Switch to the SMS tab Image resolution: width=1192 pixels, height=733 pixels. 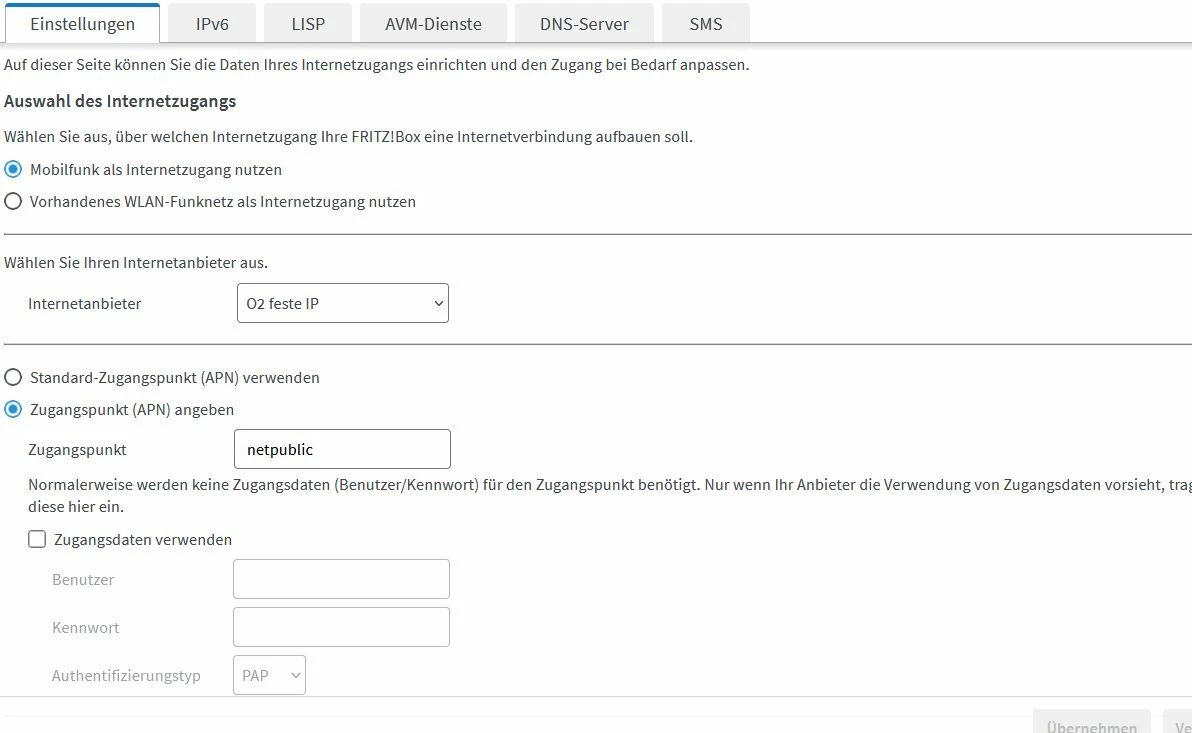705,24
